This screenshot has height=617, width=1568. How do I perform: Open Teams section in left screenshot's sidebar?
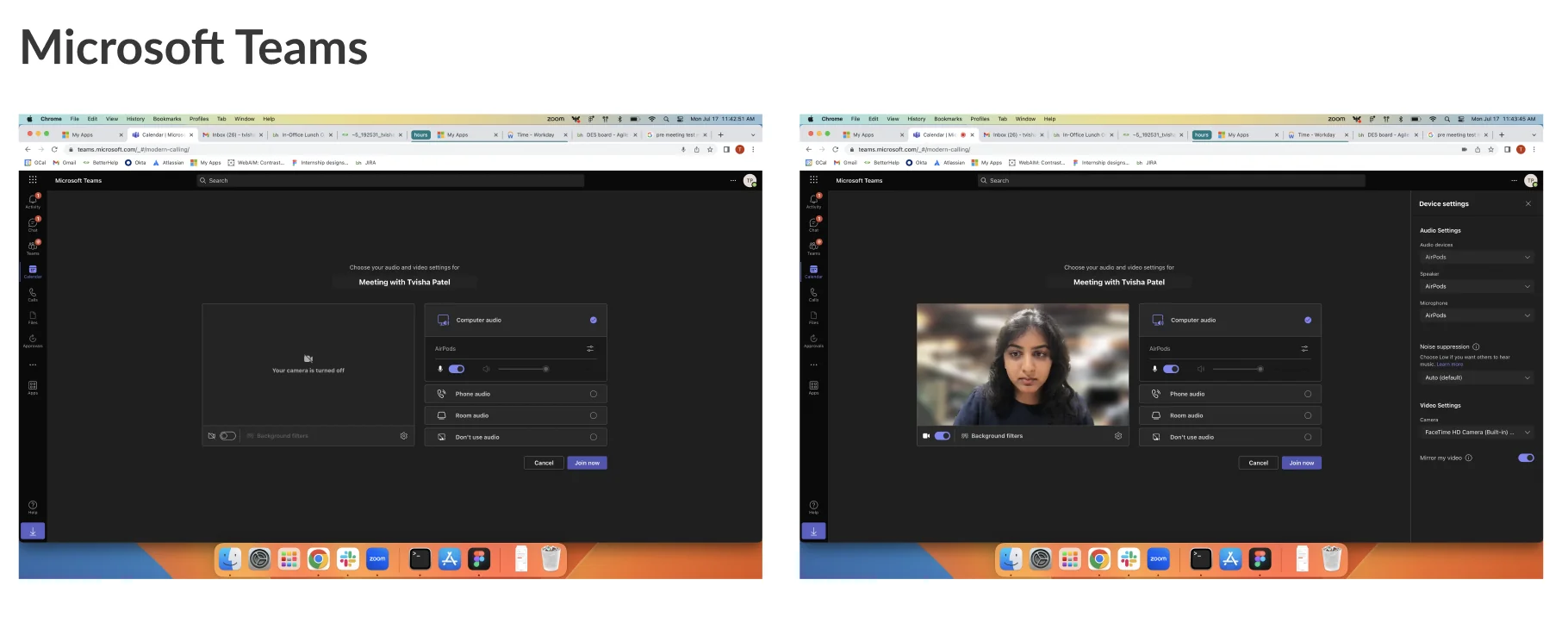pyautogui.click(x=33, y=247)
